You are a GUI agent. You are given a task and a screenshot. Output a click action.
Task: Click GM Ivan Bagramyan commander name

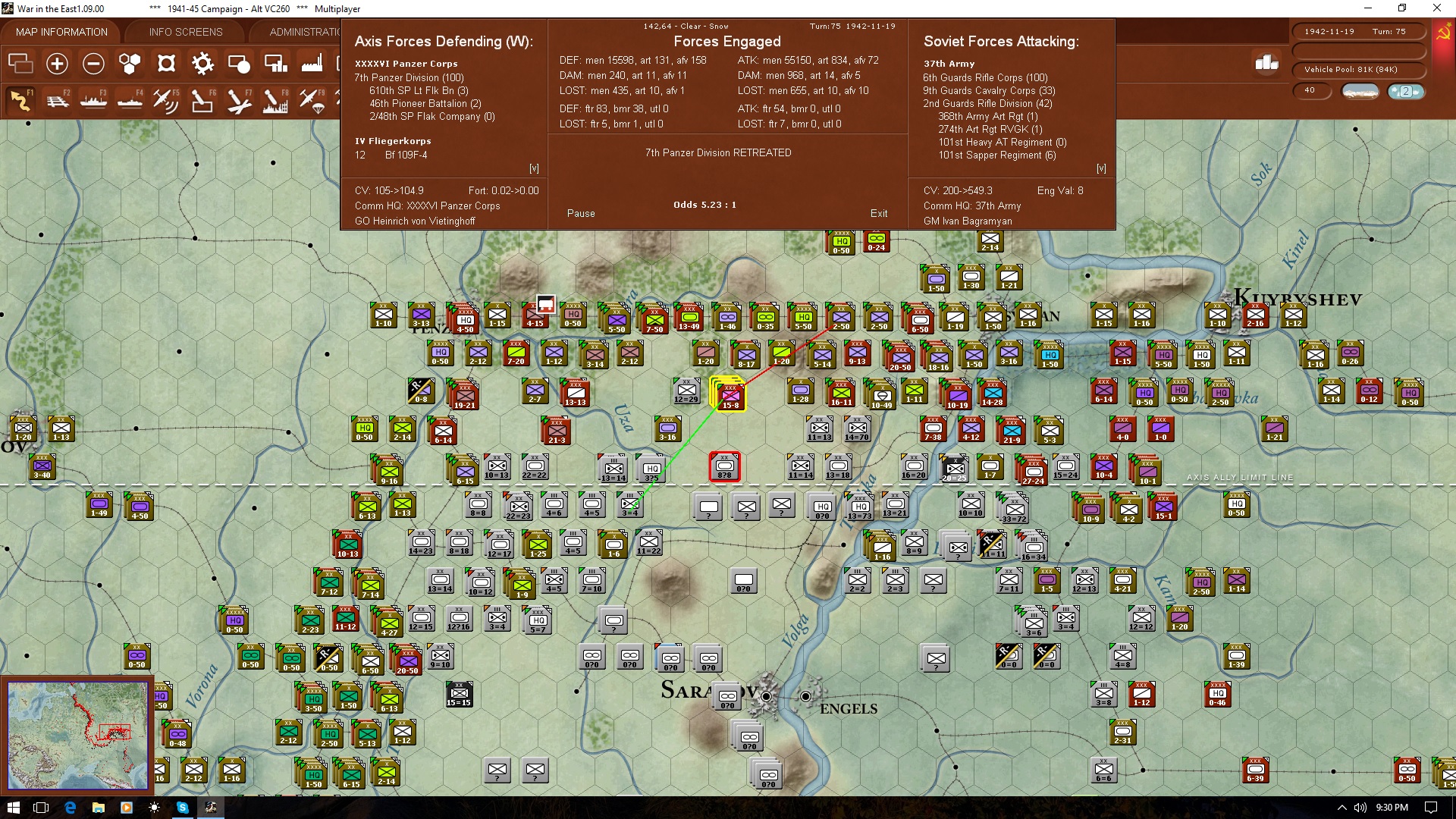pyautogui.click(x=968, y=221)
